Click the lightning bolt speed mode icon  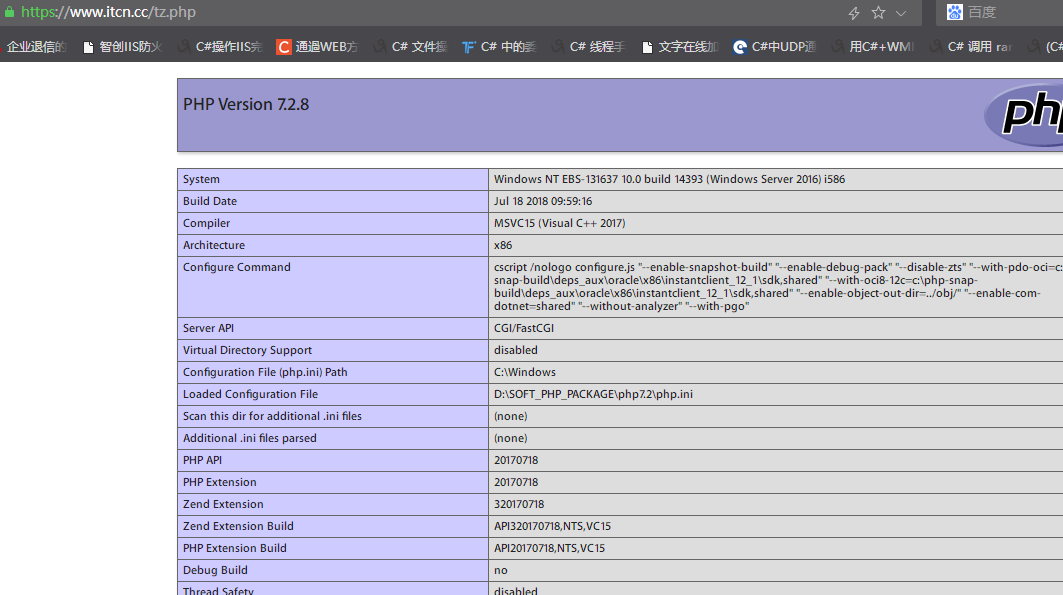coord(853,13)
